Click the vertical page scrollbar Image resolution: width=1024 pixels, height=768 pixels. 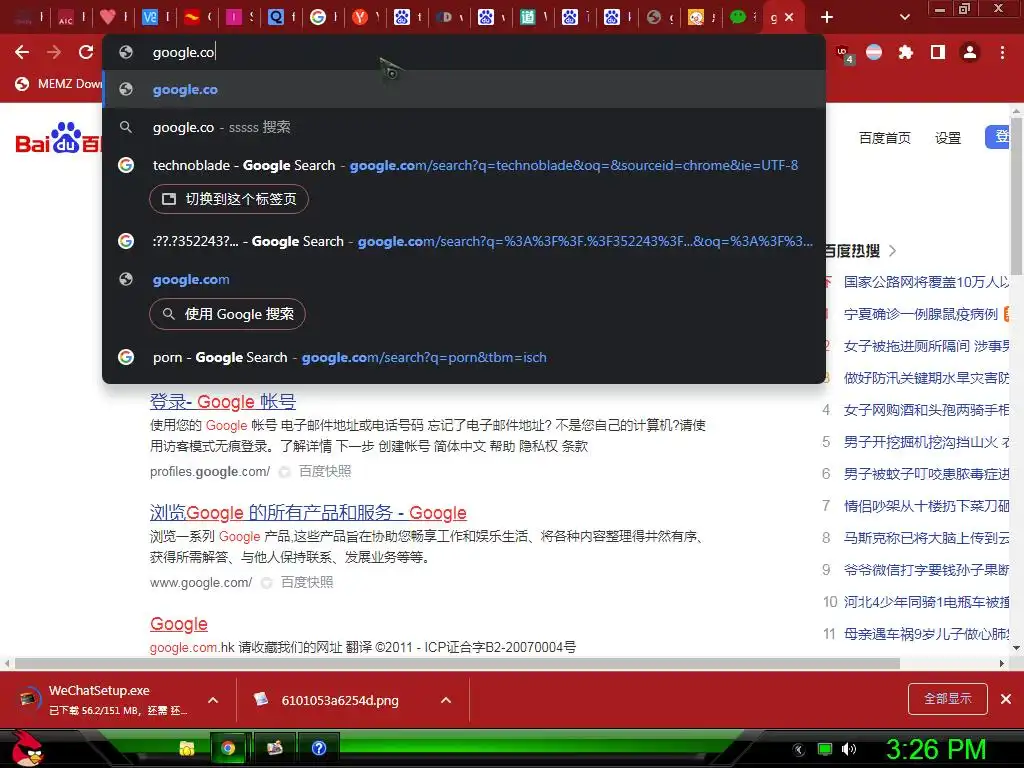pyautogui.click(x=1016, y=196)
